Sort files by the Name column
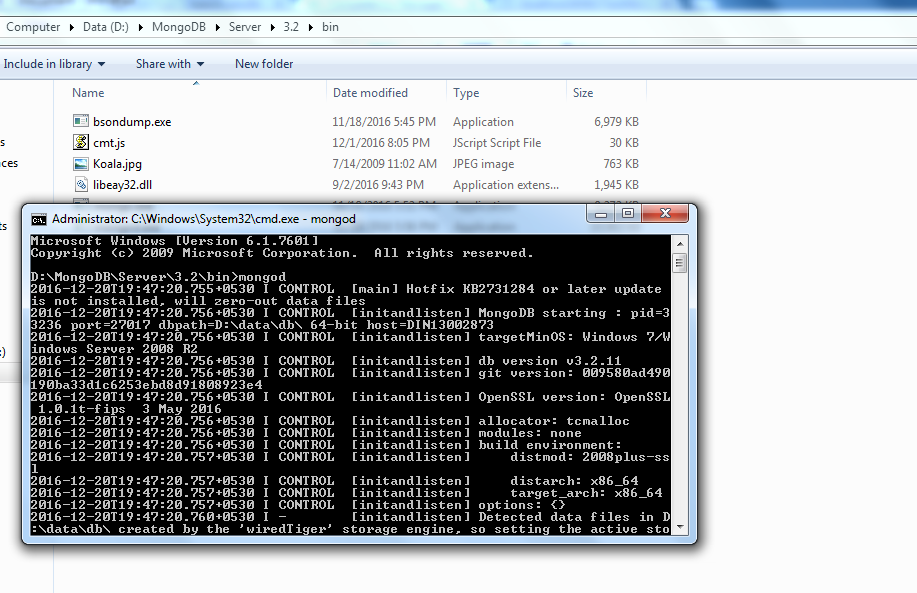 [88, 93]
